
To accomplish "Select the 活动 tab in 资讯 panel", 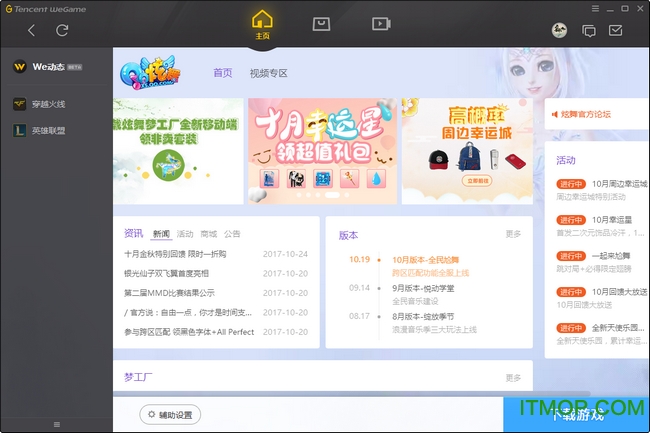I will click(x=185, y=234).
